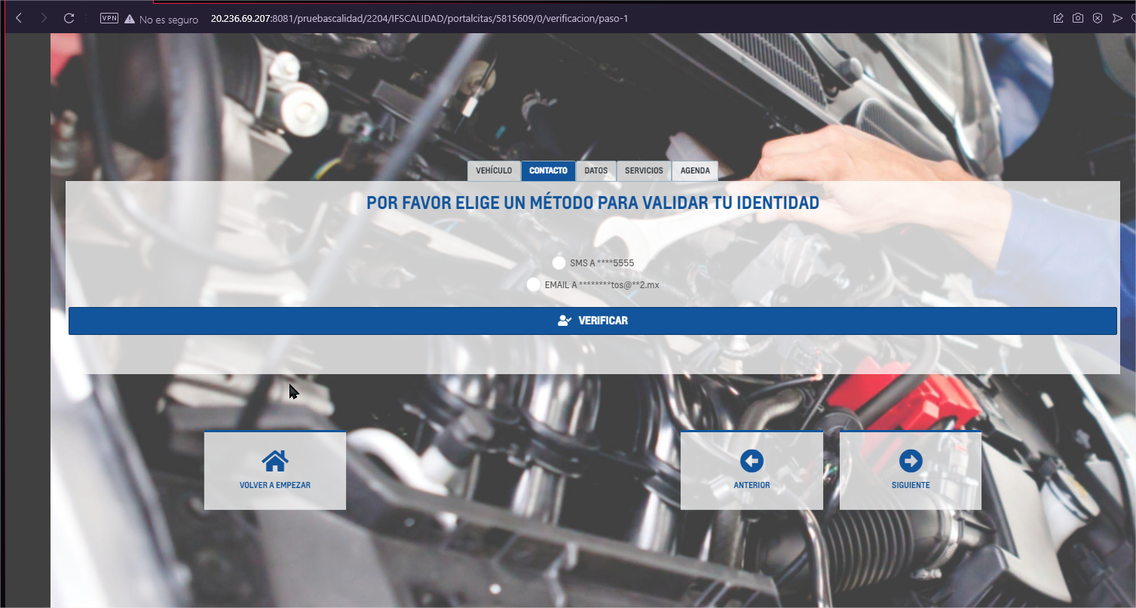Select the SMS radio button
The width and height of the screenshot is (1136, 608).
(559, 262)
